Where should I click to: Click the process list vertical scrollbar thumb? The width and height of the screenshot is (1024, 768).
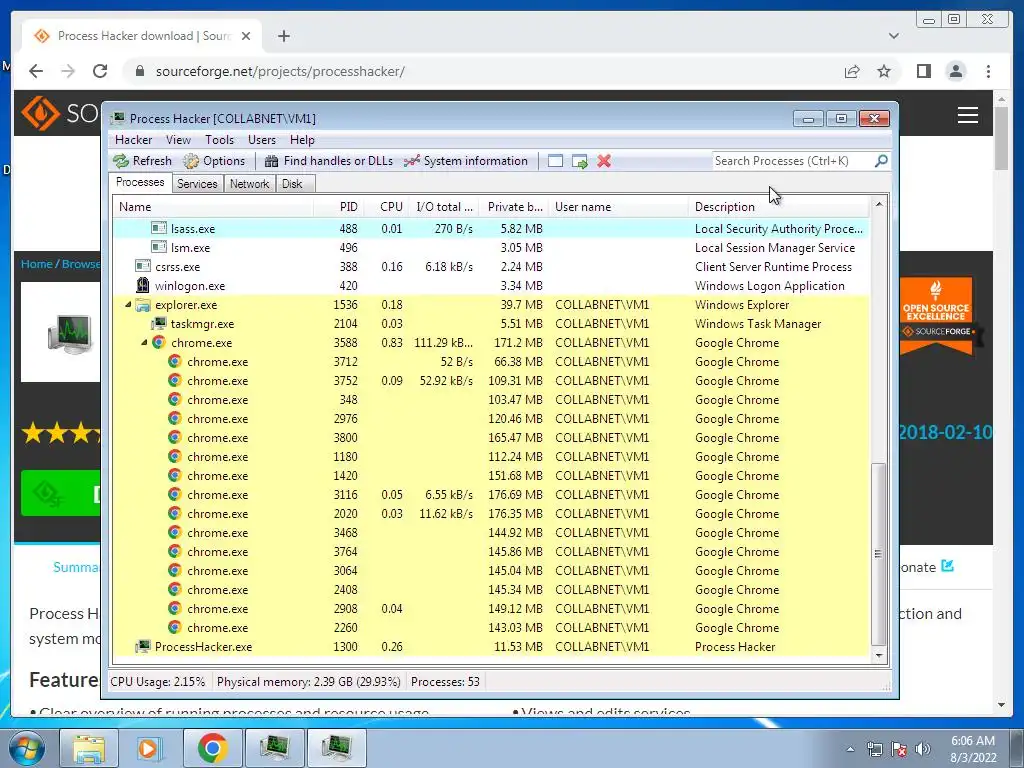pos(879,554)
